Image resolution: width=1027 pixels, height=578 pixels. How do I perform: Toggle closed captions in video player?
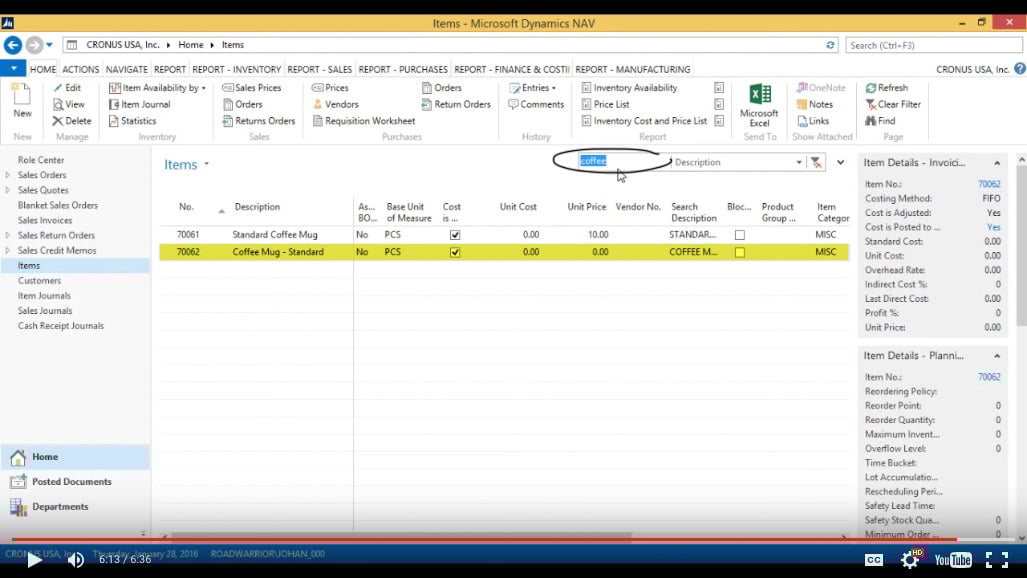[874, 560]
